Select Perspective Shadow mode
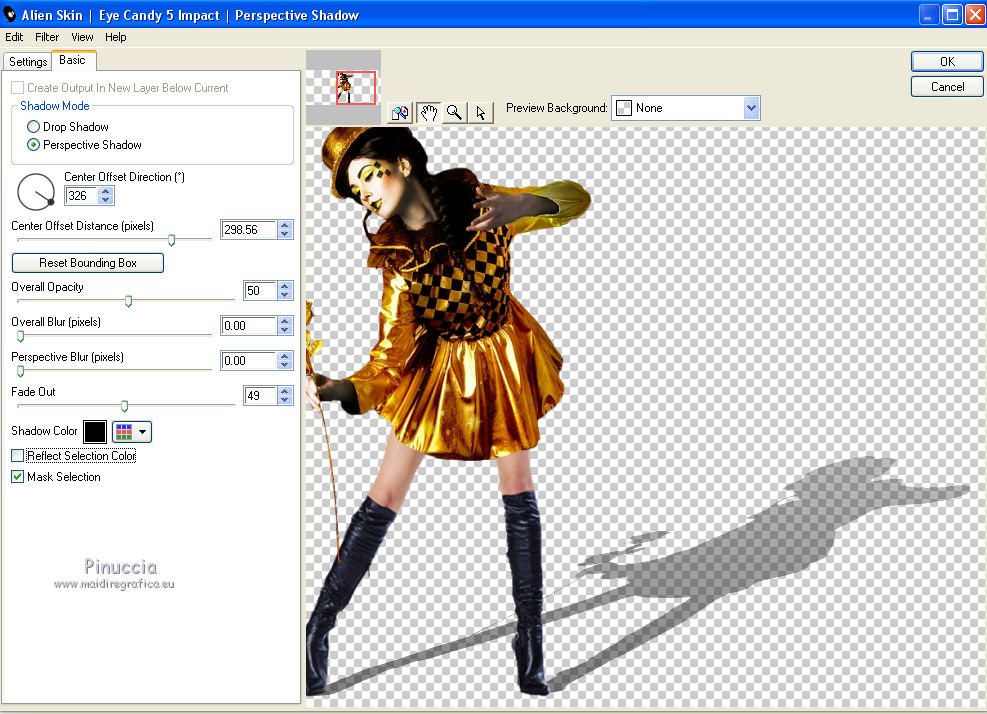 [34, 145]
